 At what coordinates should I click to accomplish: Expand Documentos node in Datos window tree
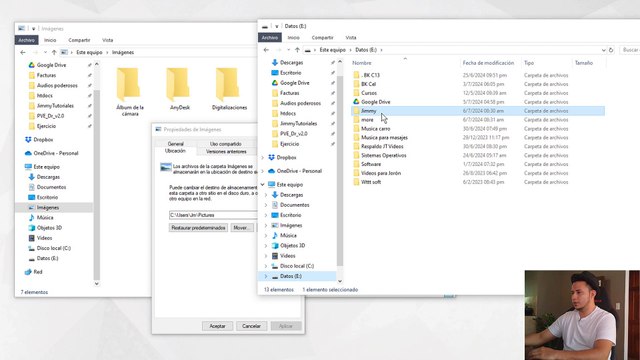coord(266,205)
